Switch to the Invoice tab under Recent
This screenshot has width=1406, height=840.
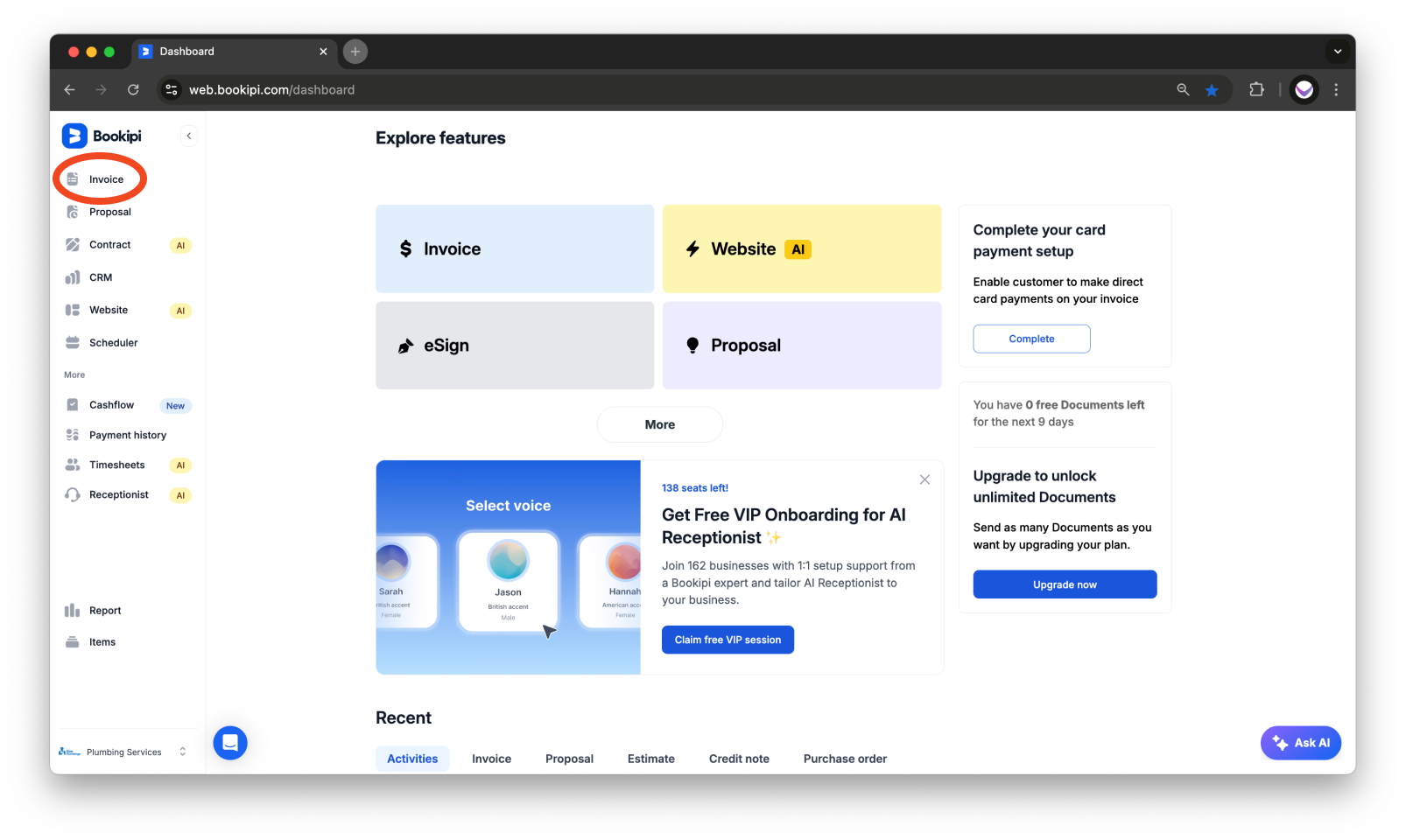point(491,759)
